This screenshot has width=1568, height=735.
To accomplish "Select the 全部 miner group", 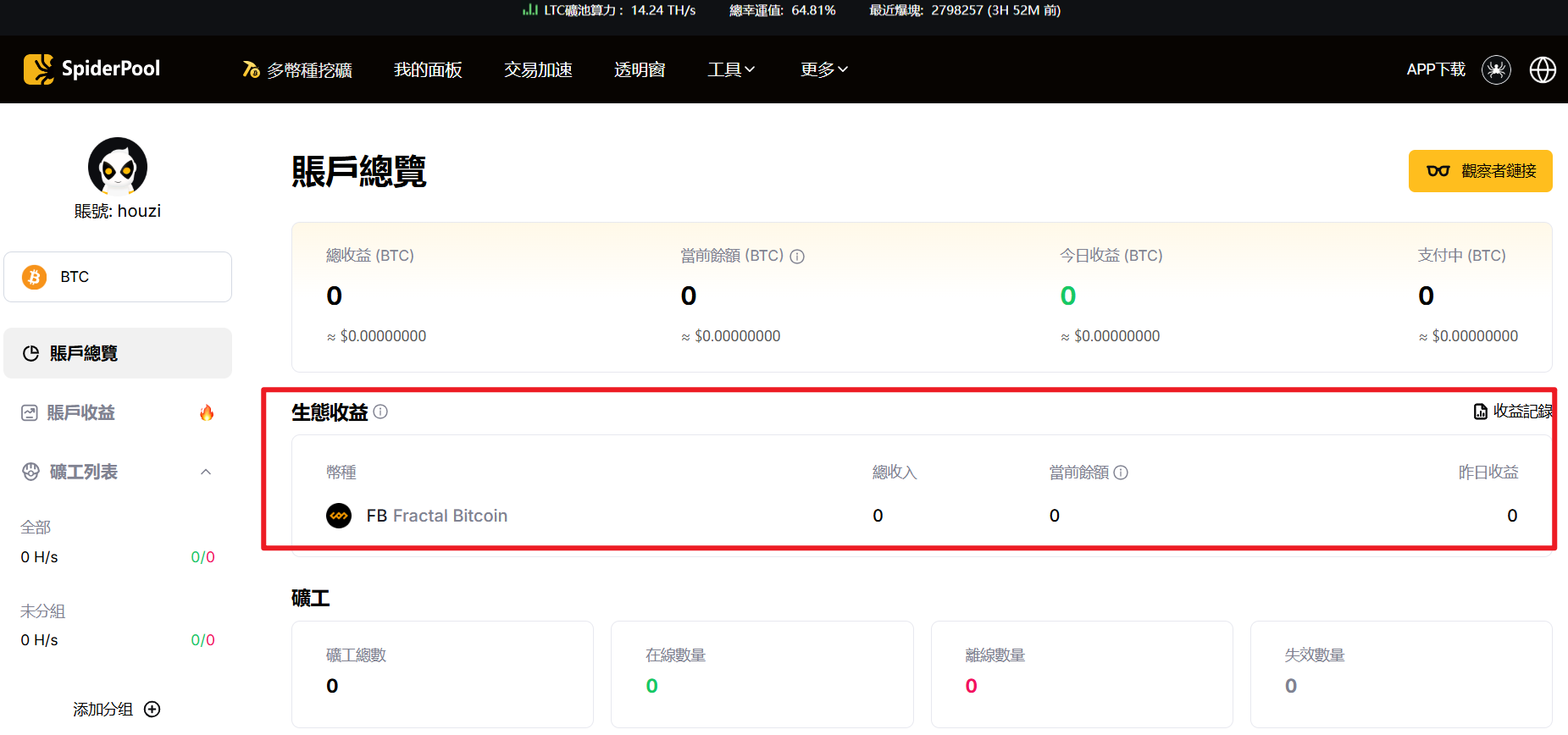I will click(x=36, y=528).
